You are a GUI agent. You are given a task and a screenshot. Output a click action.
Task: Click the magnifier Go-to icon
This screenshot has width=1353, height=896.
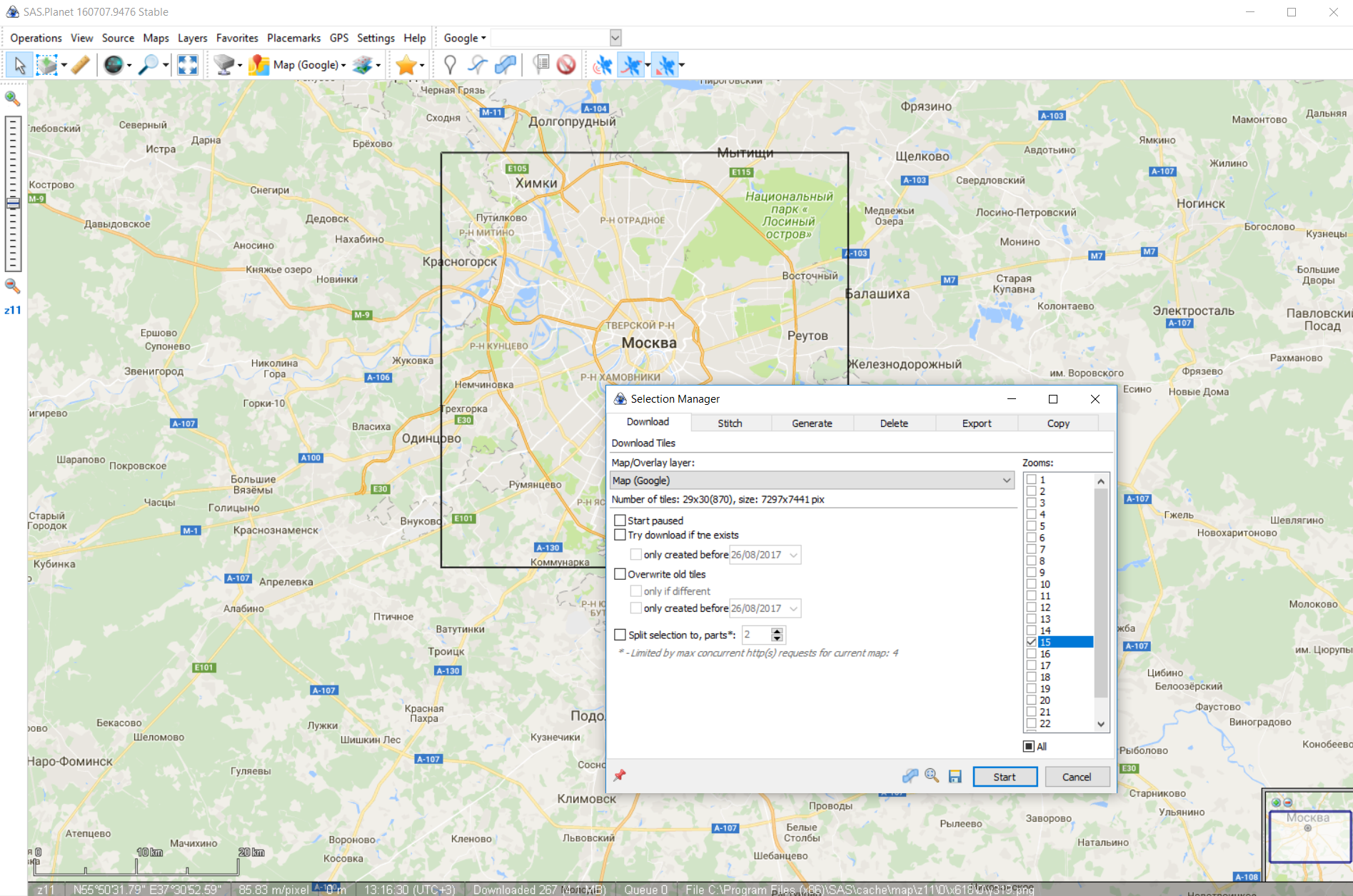tap(149, 65)
